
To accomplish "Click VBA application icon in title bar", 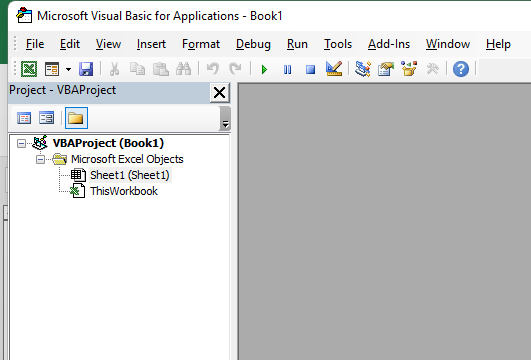I will (24, 16).
